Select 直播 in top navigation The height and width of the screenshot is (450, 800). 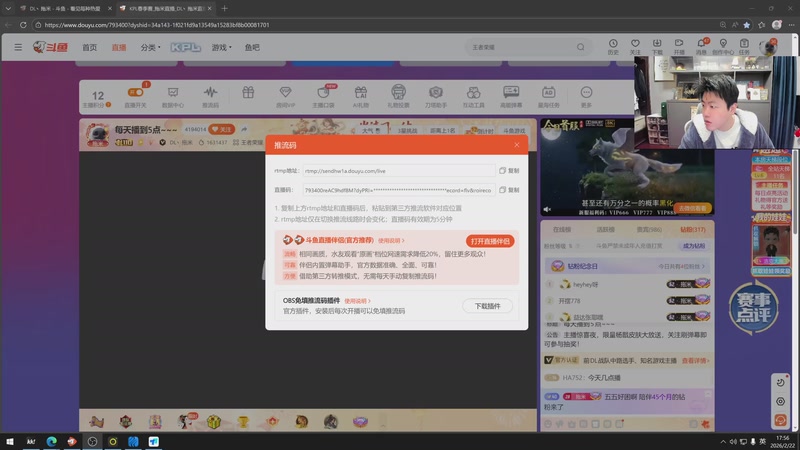click(x=119, y=47)
